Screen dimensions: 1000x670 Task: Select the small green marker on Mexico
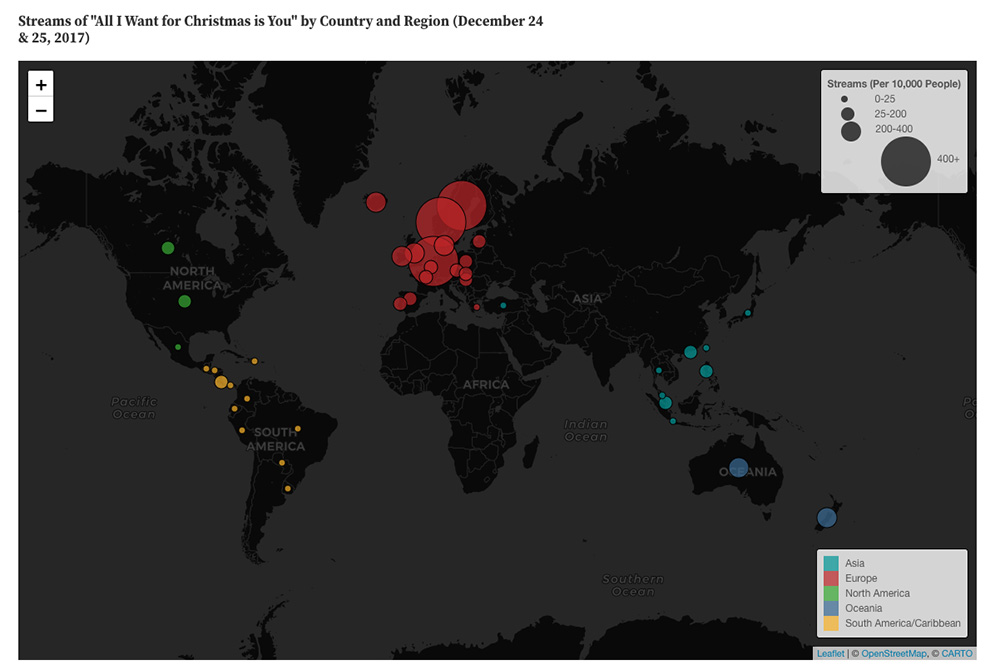click(x=178, y=347)
